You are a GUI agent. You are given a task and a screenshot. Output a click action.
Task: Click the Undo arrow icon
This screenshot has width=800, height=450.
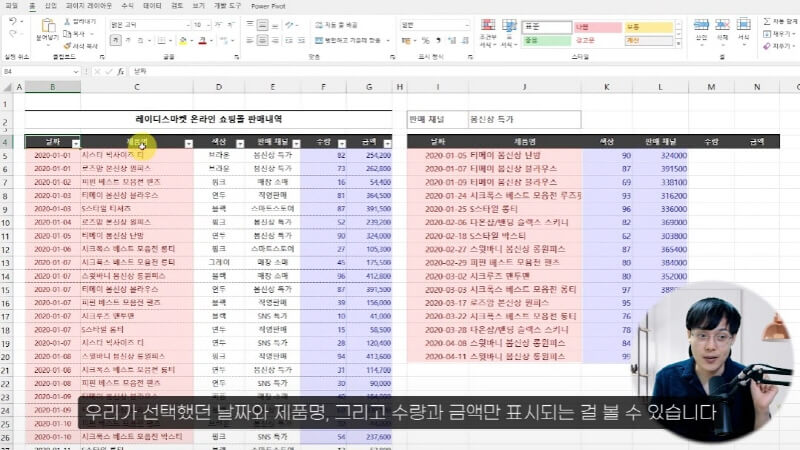click(13, 21)
